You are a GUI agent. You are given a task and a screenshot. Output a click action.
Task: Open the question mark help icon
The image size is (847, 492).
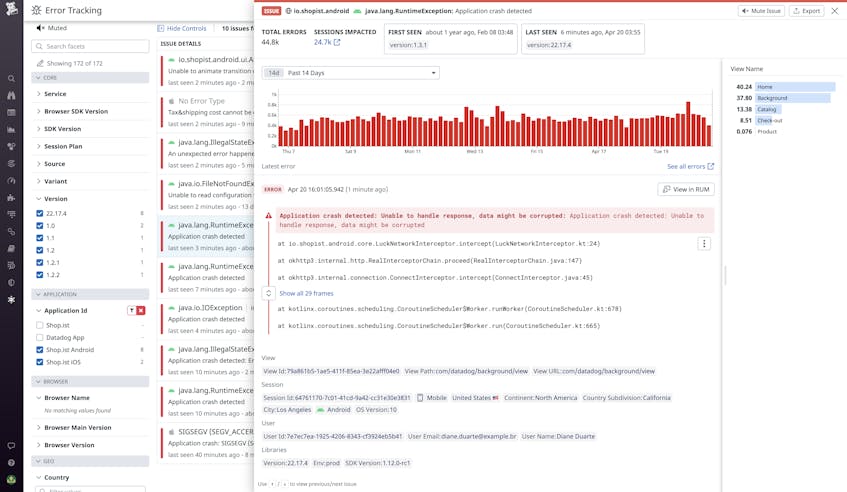coord(11,463)
